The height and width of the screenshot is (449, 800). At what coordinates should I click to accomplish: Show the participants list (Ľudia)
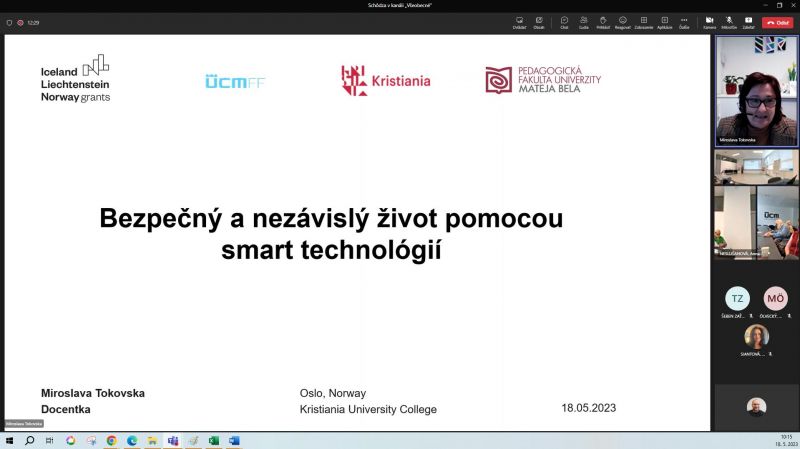tap(583, 21)
